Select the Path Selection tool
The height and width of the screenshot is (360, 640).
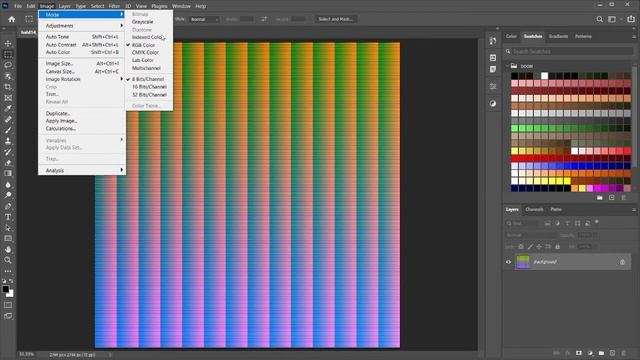(8, 228)
